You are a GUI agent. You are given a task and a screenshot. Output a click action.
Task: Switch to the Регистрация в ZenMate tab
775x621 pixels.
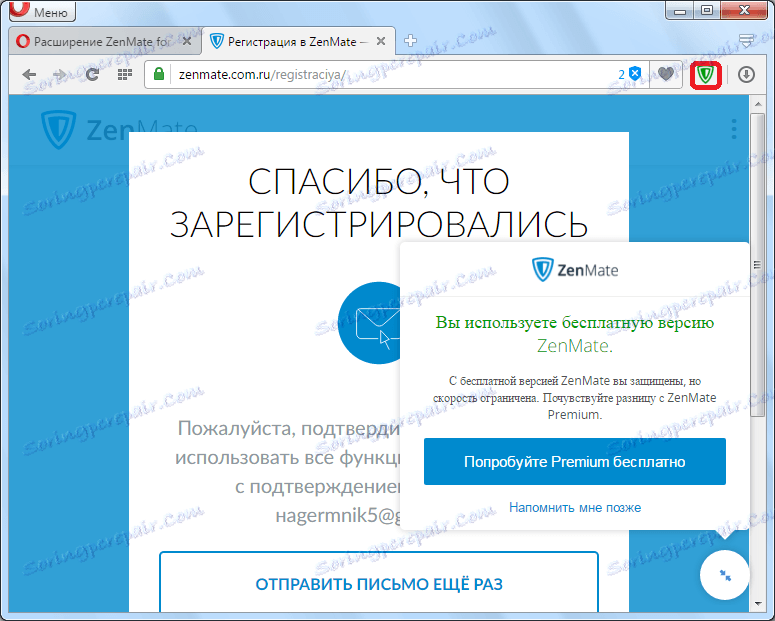[x=299, y=42]
